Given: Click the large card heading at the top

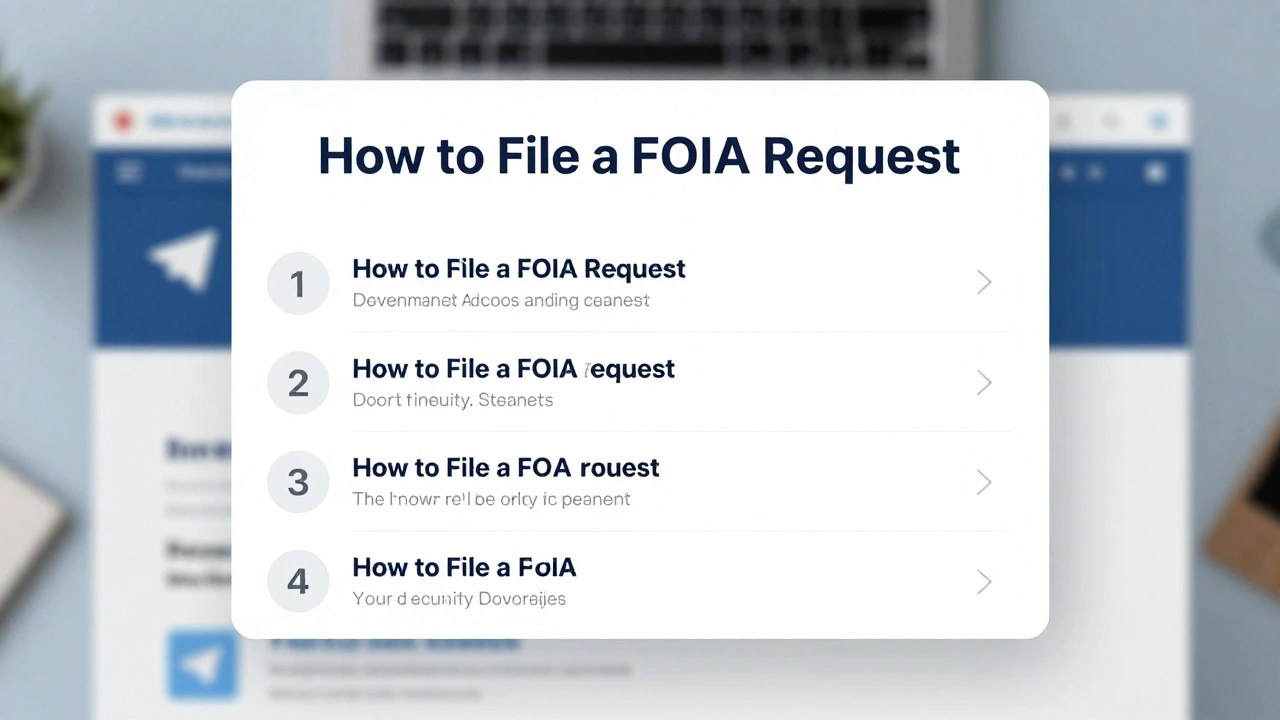Looking at the screenshot, I should 639,156.
